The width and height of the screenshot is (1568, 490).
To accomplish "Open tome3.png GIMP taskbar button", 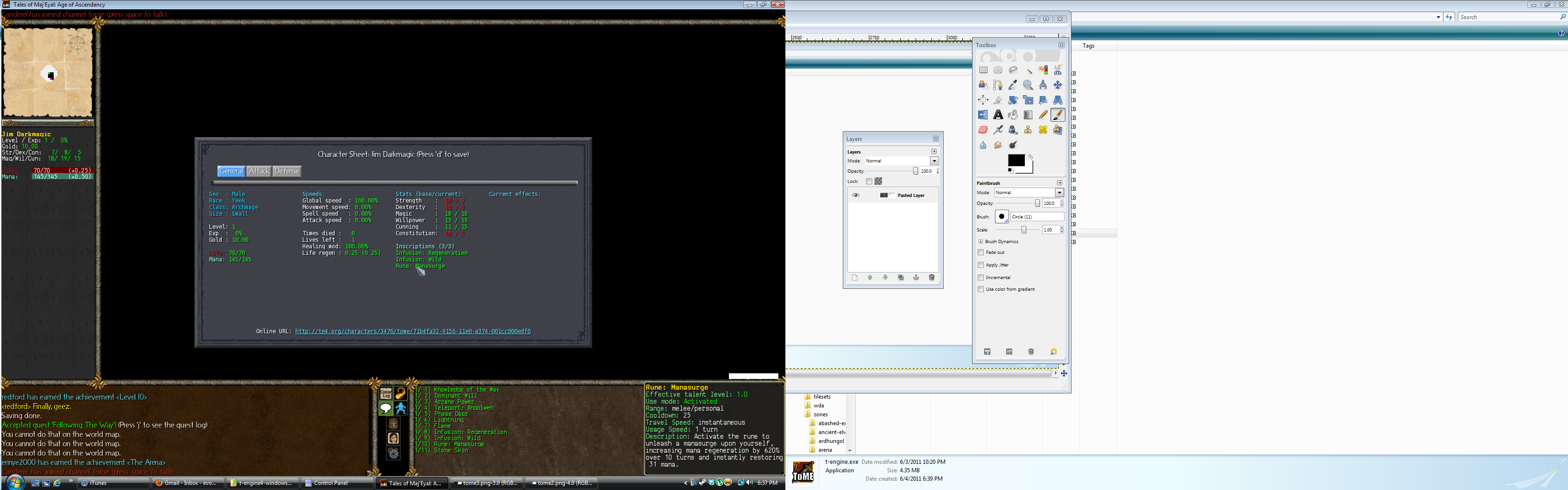I will click(488, 483).
